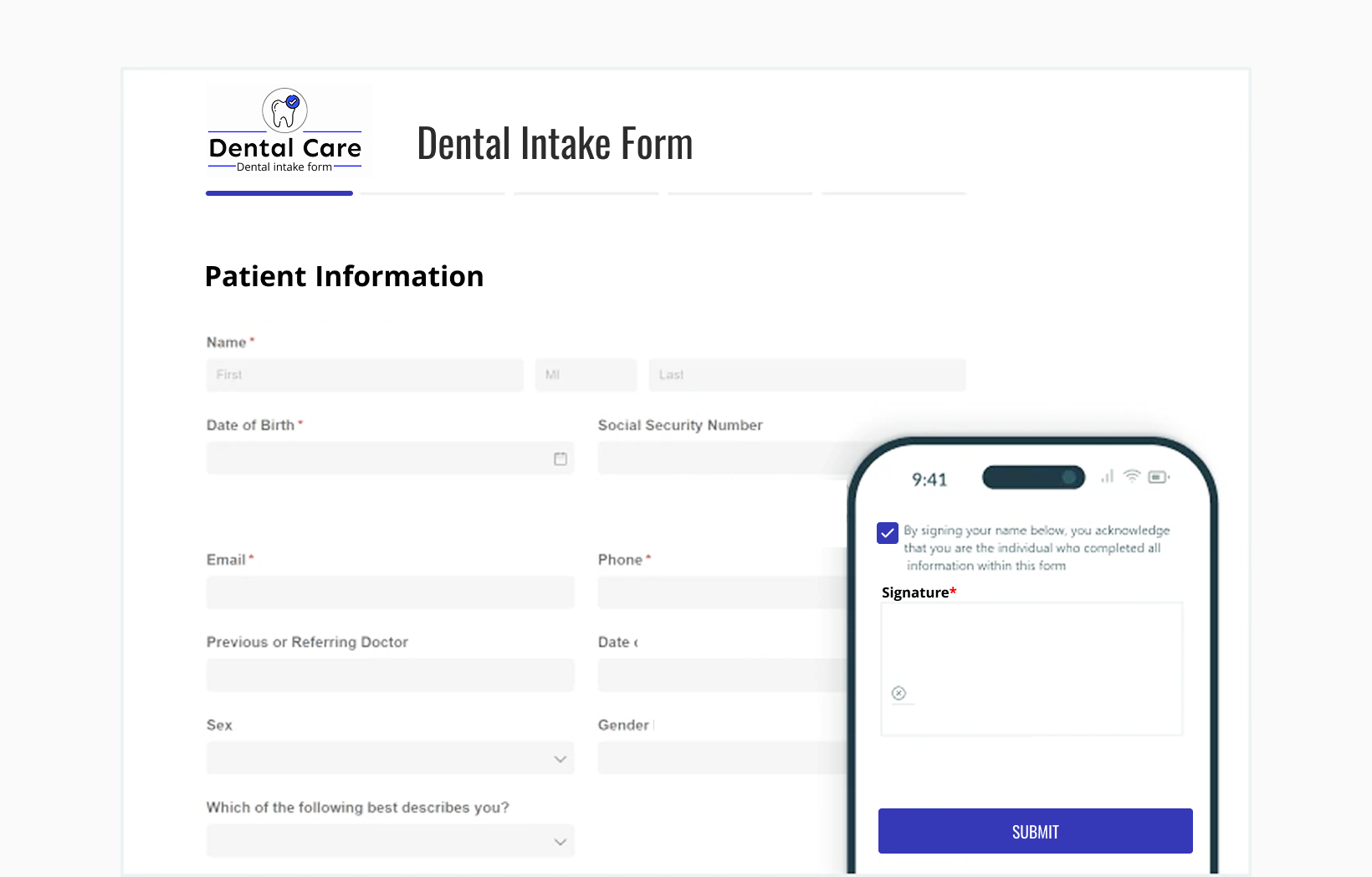
Task: Click the First name input field
Action: [x=365, y=375]
